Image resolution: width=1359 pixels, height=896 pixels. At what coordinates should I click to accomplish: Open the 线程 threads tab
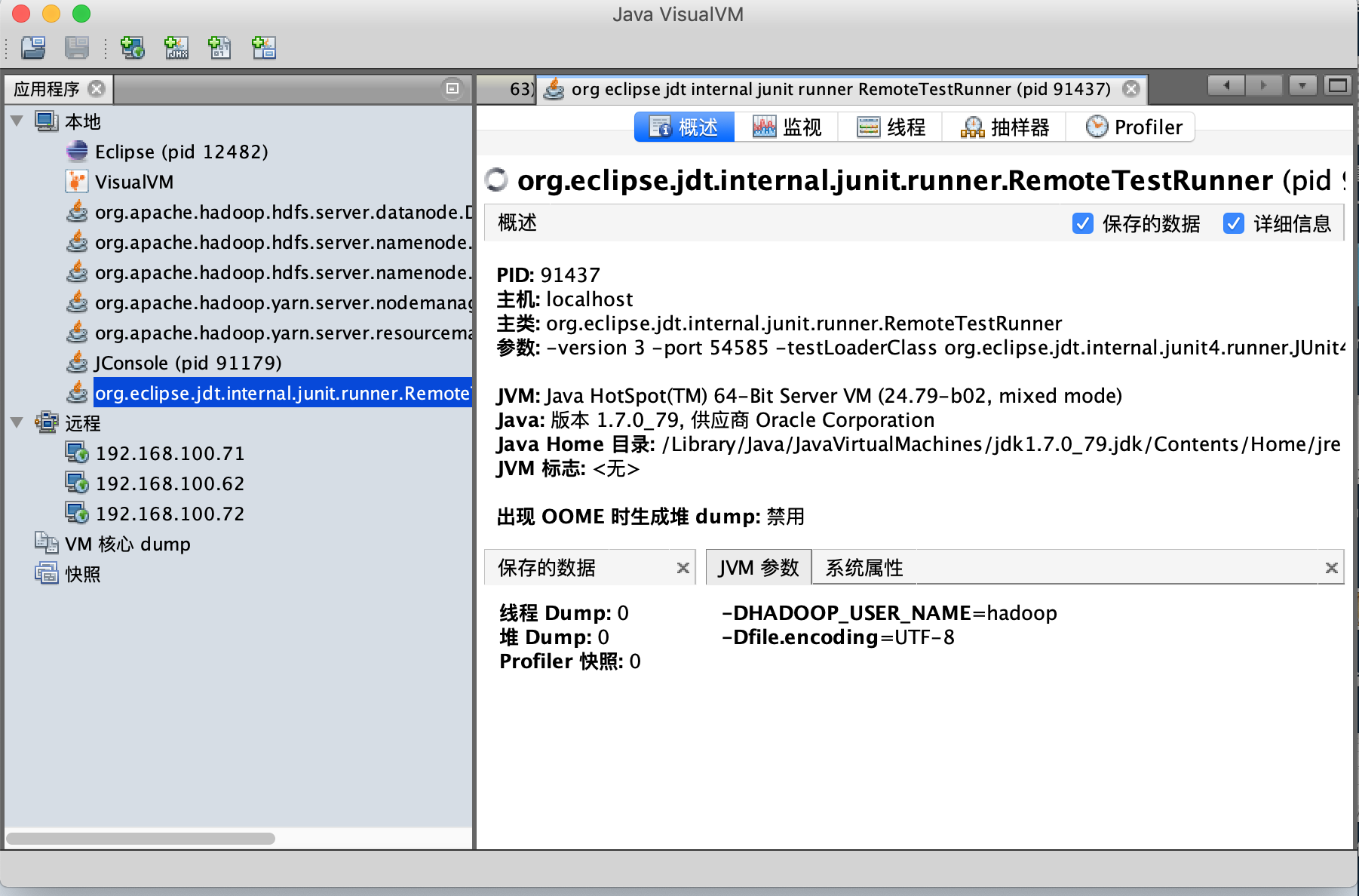(x=891, y=127)
